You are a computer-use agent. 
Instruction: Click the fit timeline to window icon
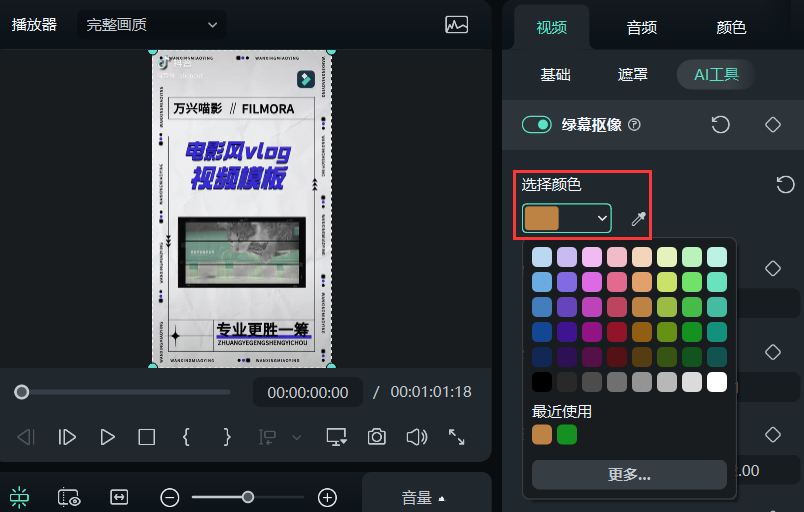119,497
